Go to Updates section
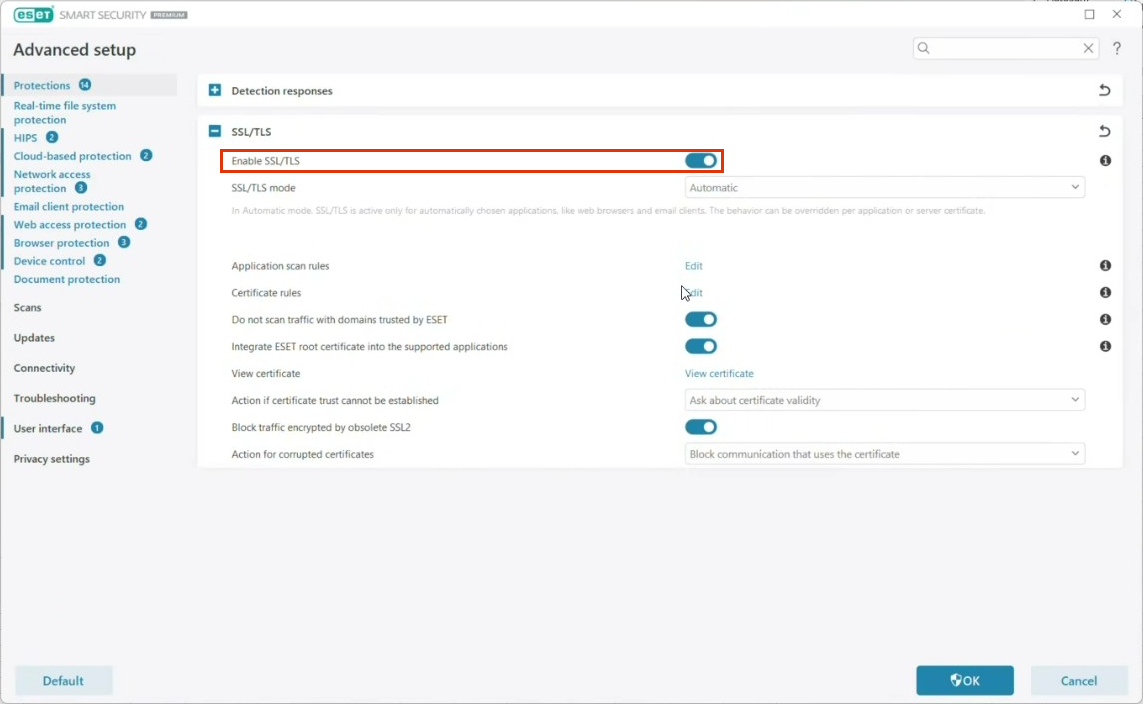 34,337
